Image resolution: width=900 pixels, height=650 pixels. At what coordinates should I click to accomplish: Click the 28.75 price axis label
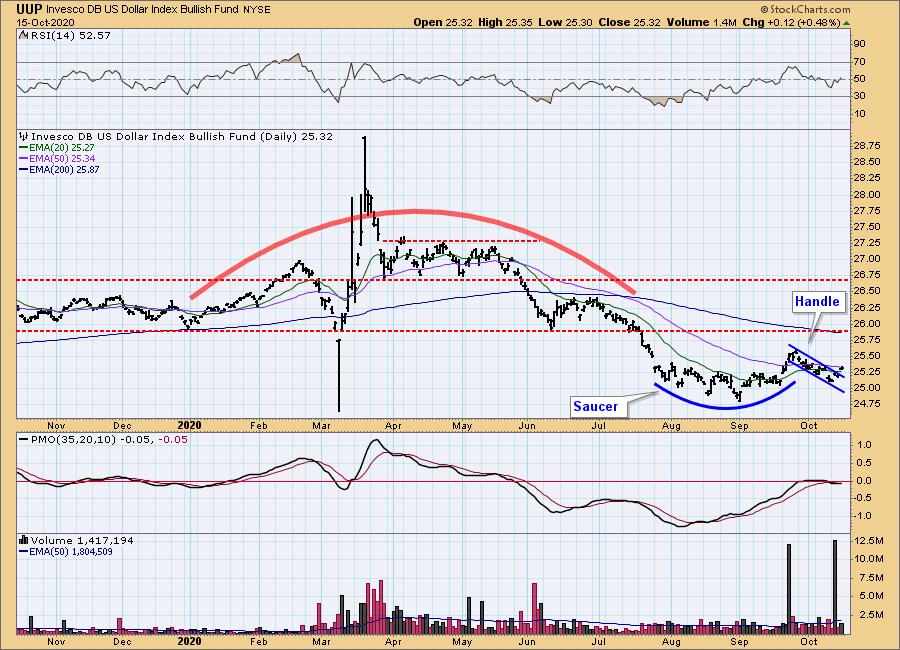click(x=867, y=146)
